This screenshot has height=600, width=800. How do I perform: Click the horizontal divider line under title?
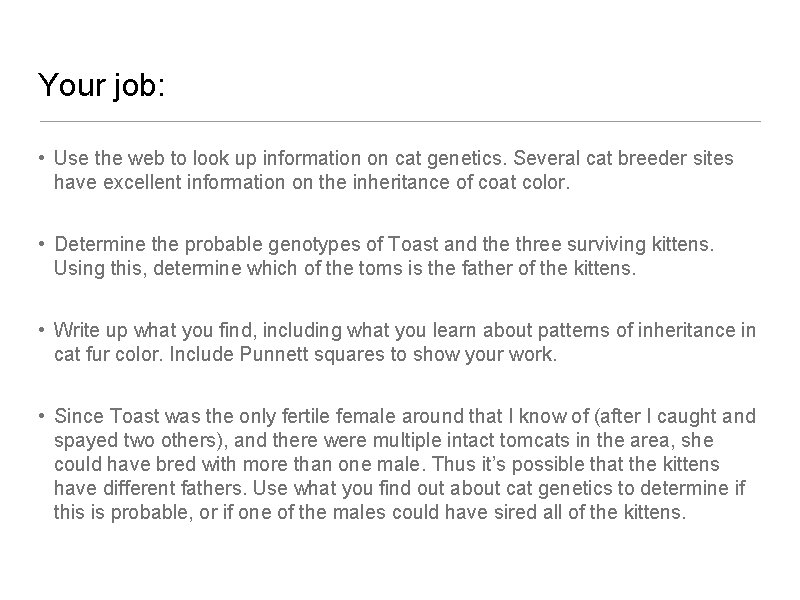tap(400, 121)
